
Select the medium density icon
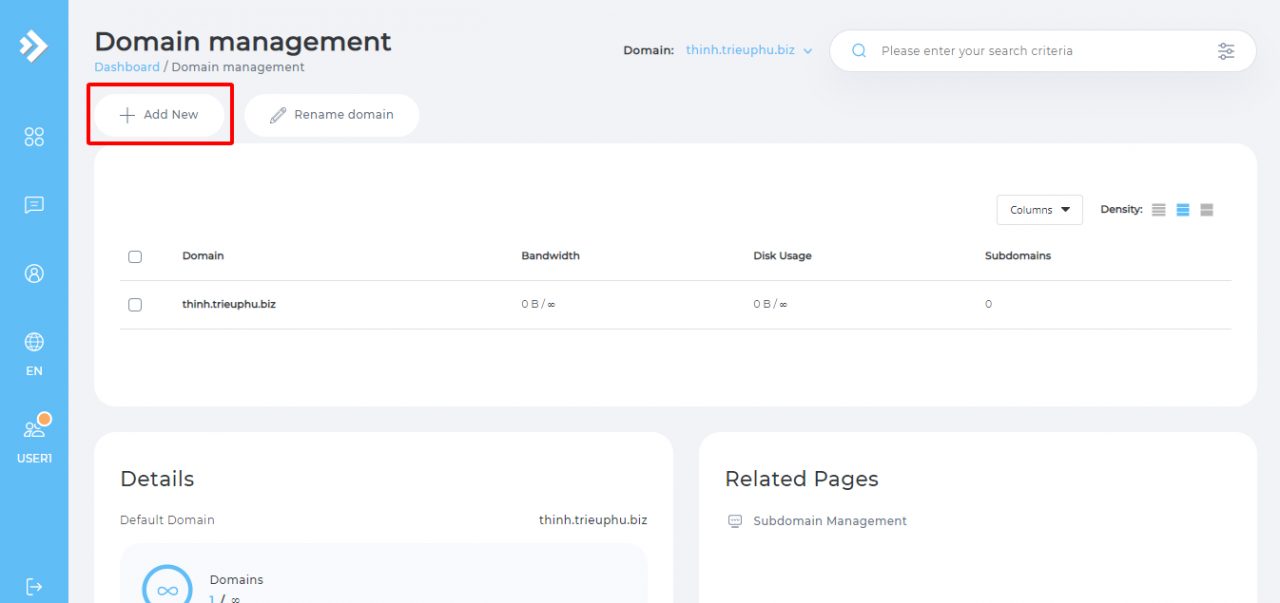tap(1183, 210)
